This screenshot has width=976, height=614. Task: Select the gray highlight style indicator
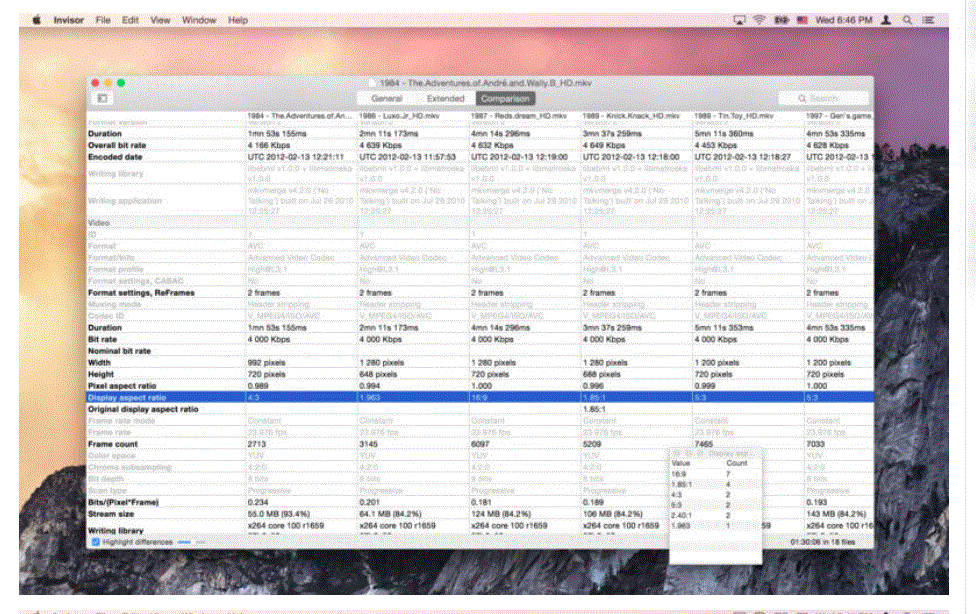[x=200, y=542]
